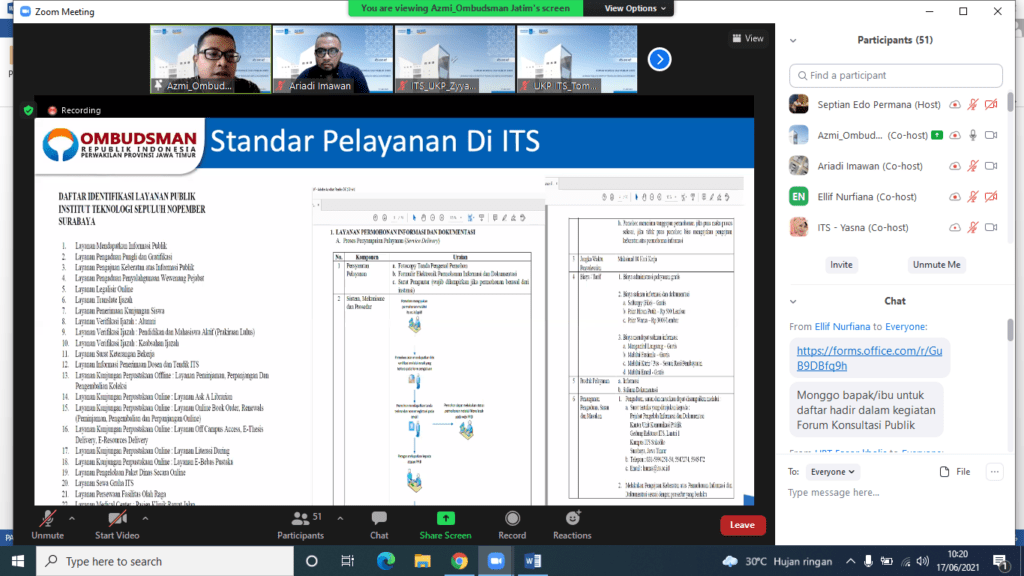Image resolution: width=1024 pixels, height=576 pixels.
Task: Click the Unmute Me button
Action: click(936, 264)
